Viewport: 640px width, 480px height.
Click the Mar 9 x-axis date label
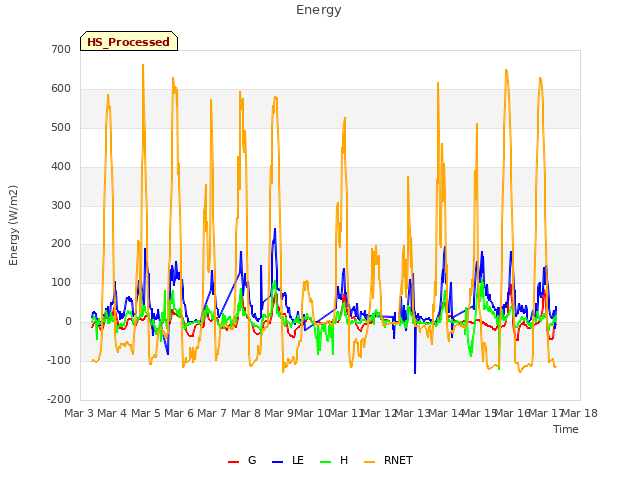(x=279, y=413)
